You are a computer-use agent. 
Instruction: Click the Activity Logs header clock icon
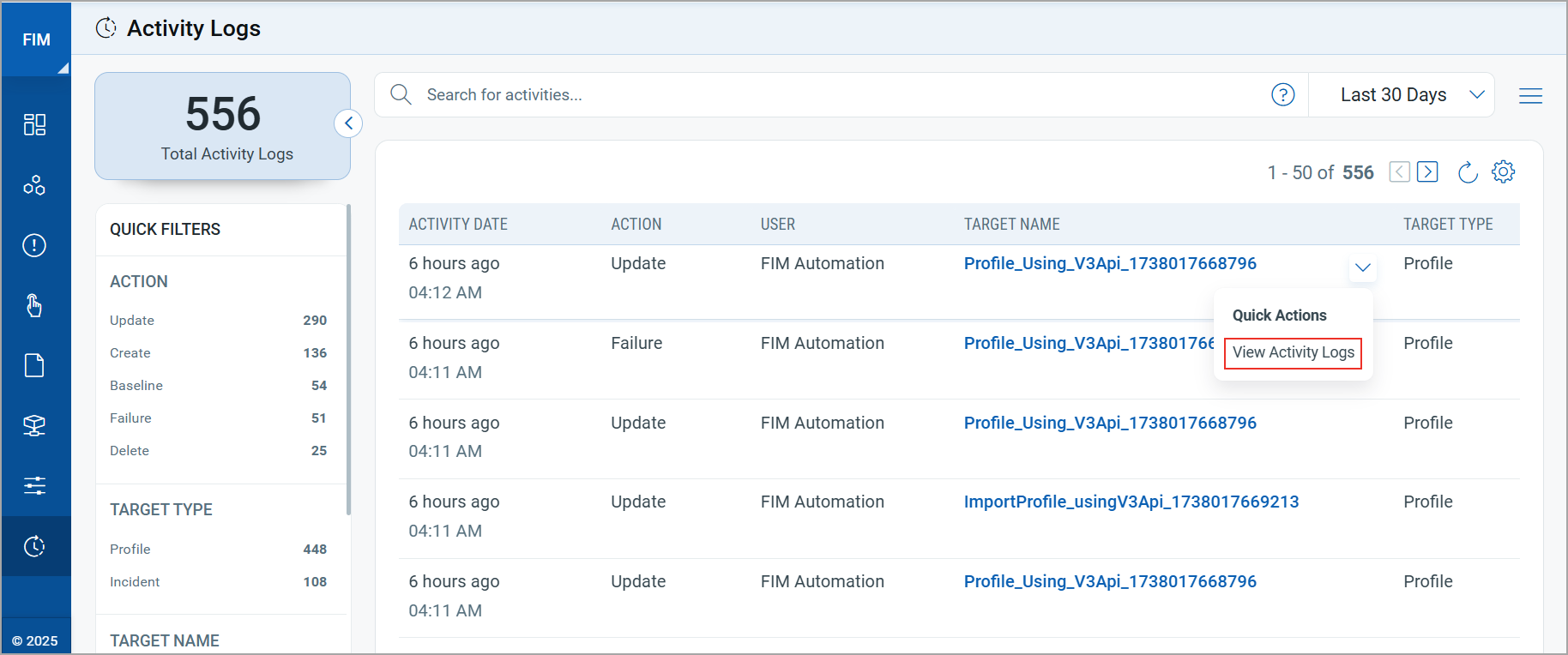106,28
